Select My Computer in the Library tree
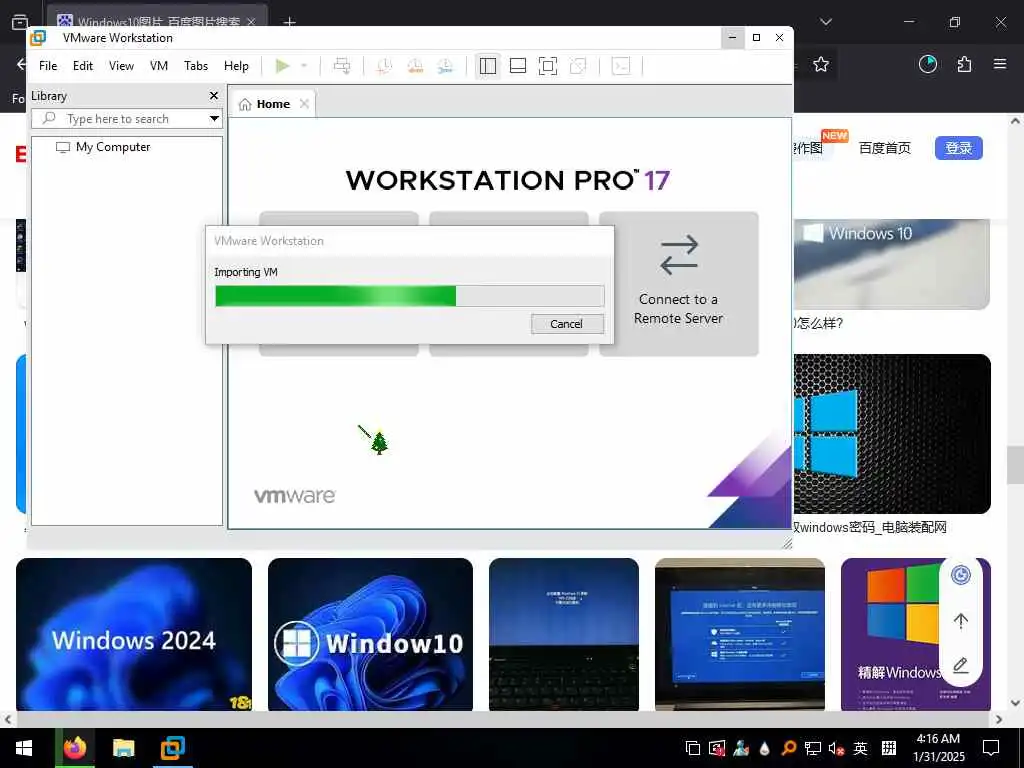This screenshot has height=768, width=1024. tap(113, 147)
